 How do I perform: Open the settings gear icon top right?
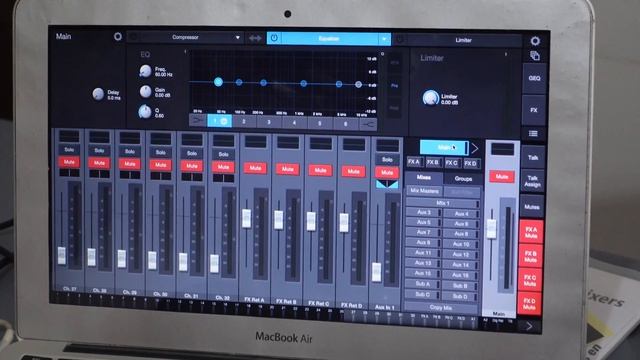(535, 41)
